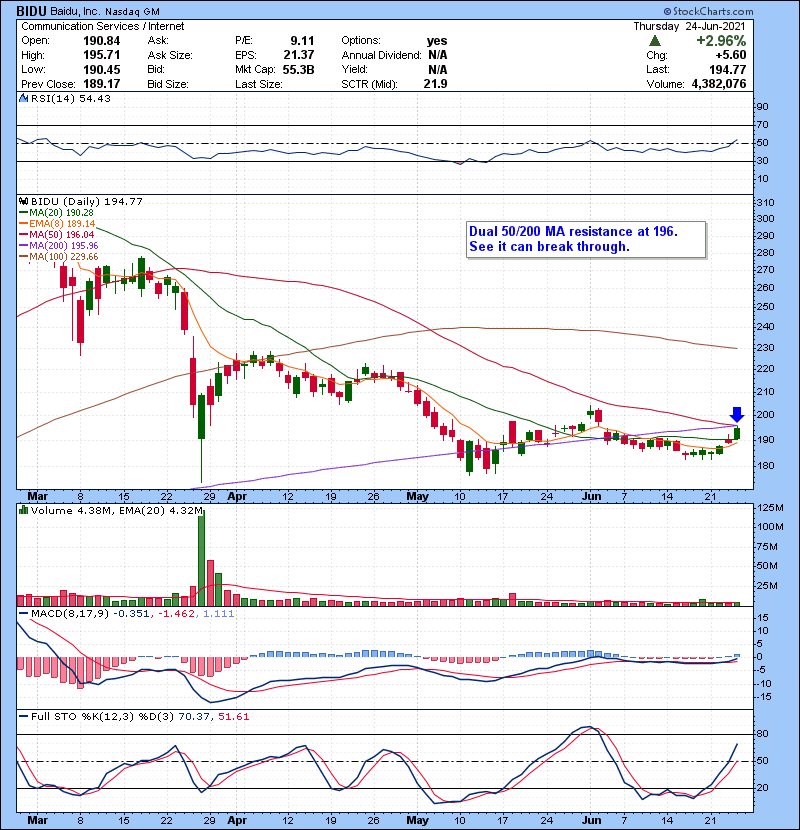The image size is (800, 830).
Task: Click "Communication Services / Internet" sector text
Action: pyautogui.click(x=103, y=26)
